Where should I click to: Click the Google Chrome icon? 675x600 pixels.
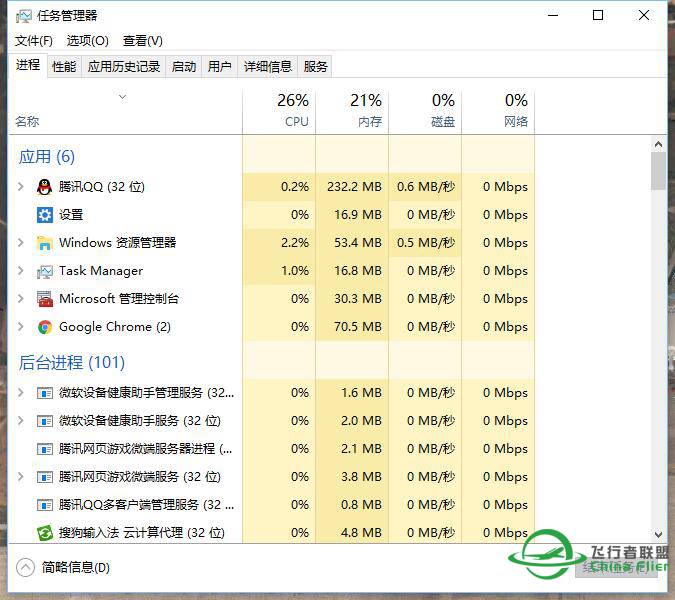point(44,327)
